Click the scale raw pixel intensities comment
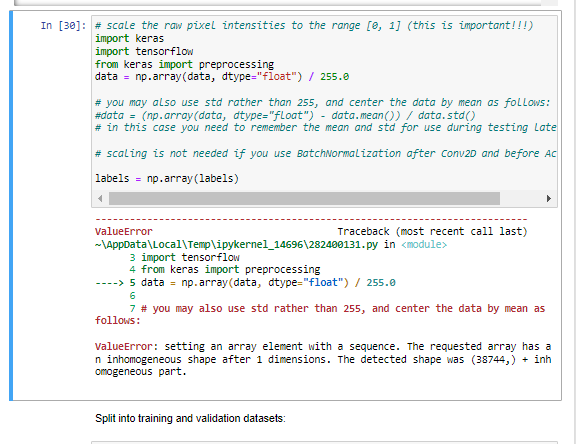 pos(314,26)
